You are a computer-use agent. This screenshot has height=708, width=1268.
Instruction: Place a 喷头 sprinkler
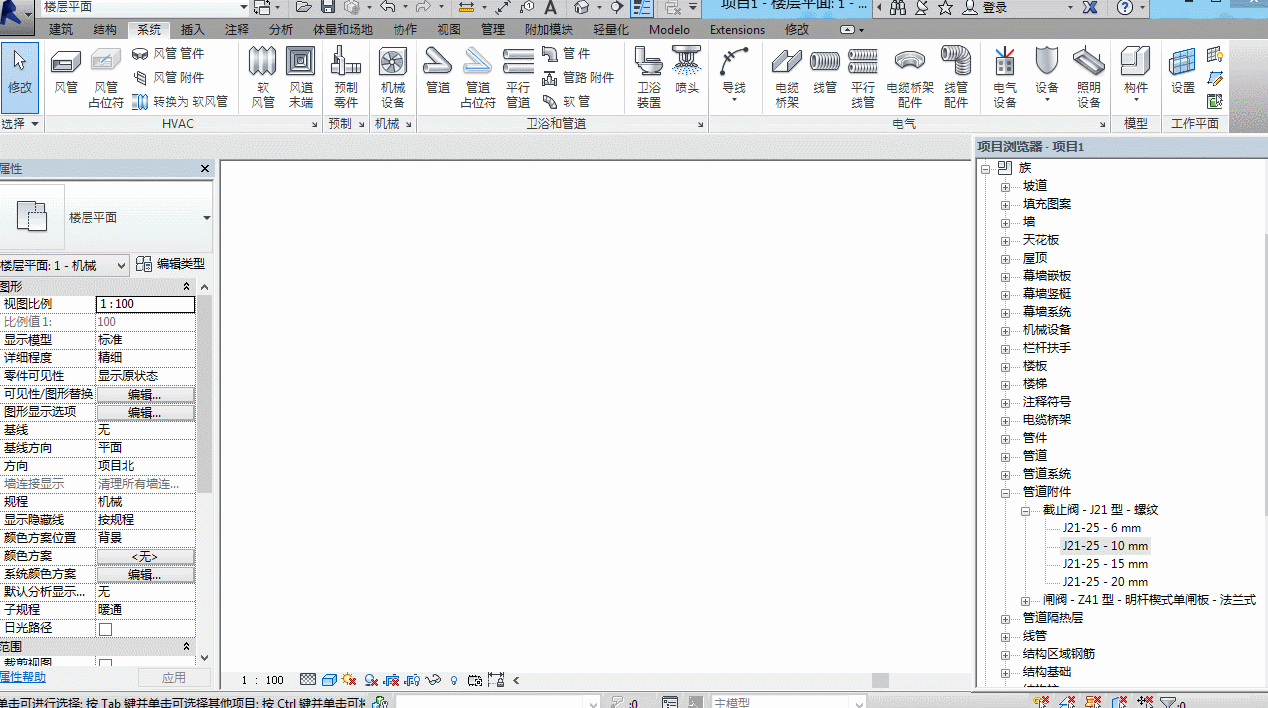(x=687, y=72)
